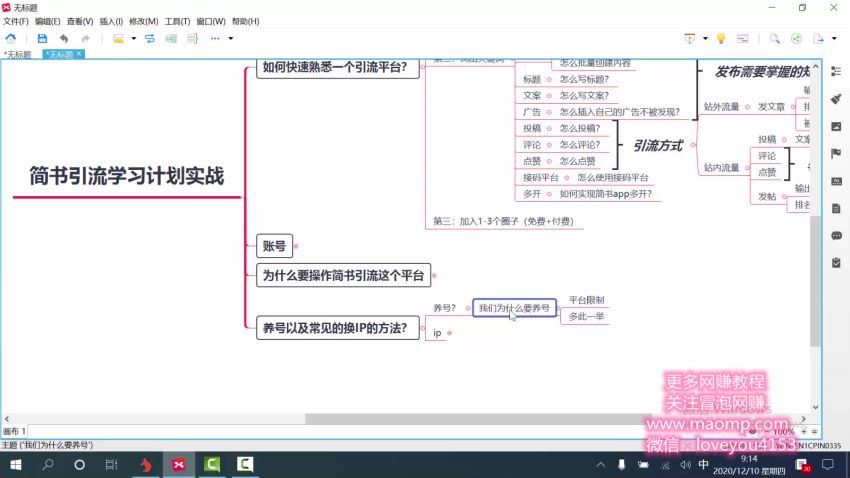The height and width of the screenshot is (478, 850).
Task: Select the 我们为什么要养号 subtopic
Action: tap(514, 308)
